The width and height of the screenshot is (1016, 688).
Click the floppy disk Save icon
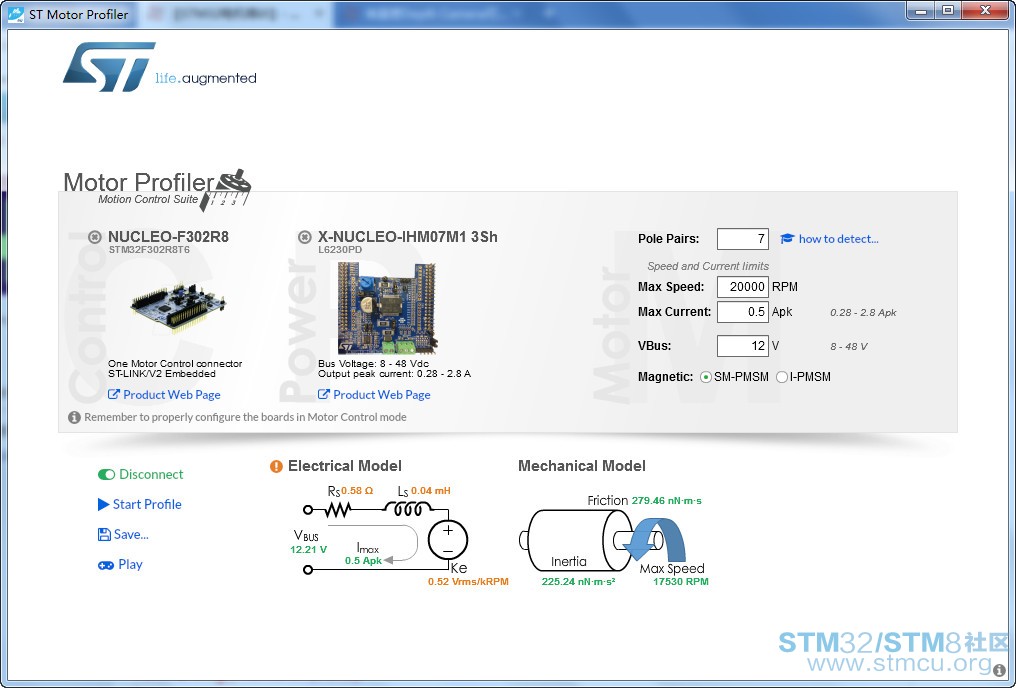tap(104, 534)
